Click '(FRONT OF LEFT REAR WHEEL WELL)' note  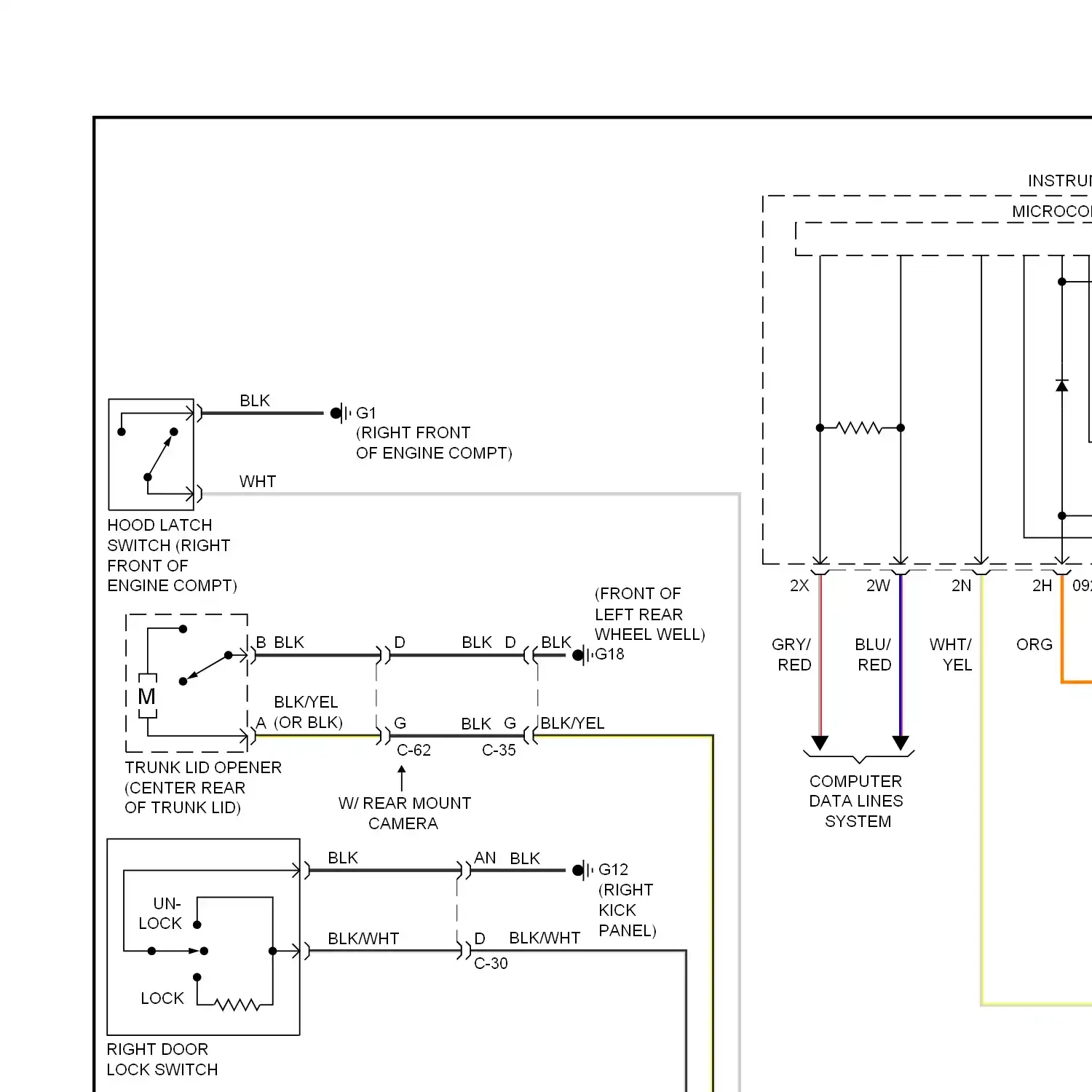pos(650,614)
